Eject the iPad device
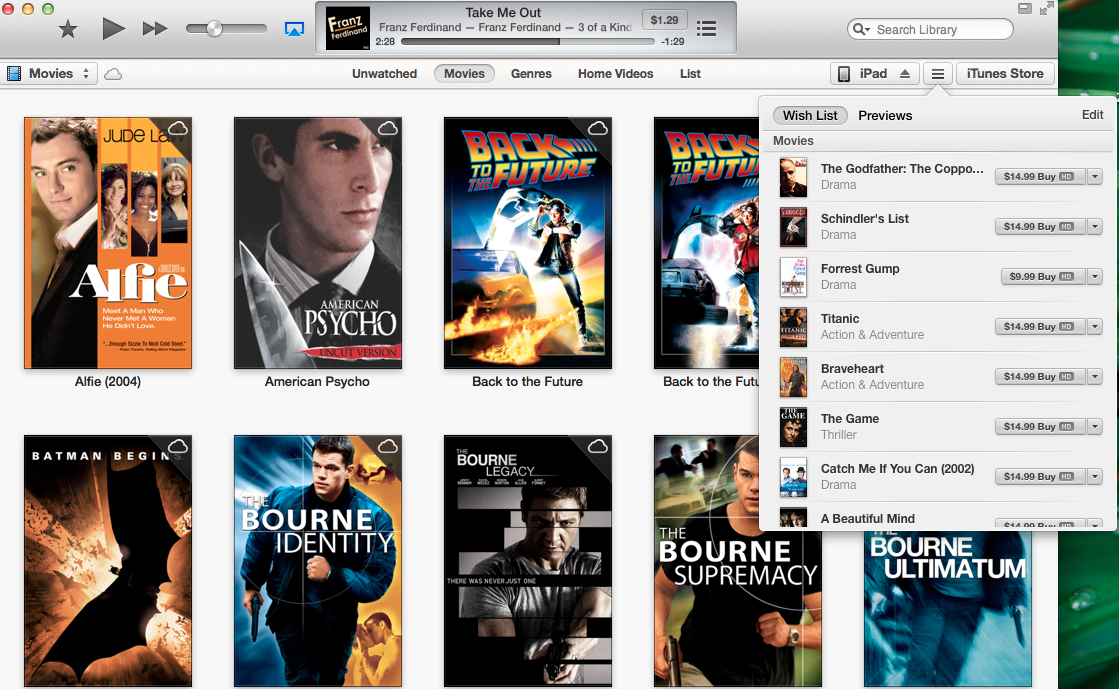The image size is (1119, 689). click(x=905, y=74)
